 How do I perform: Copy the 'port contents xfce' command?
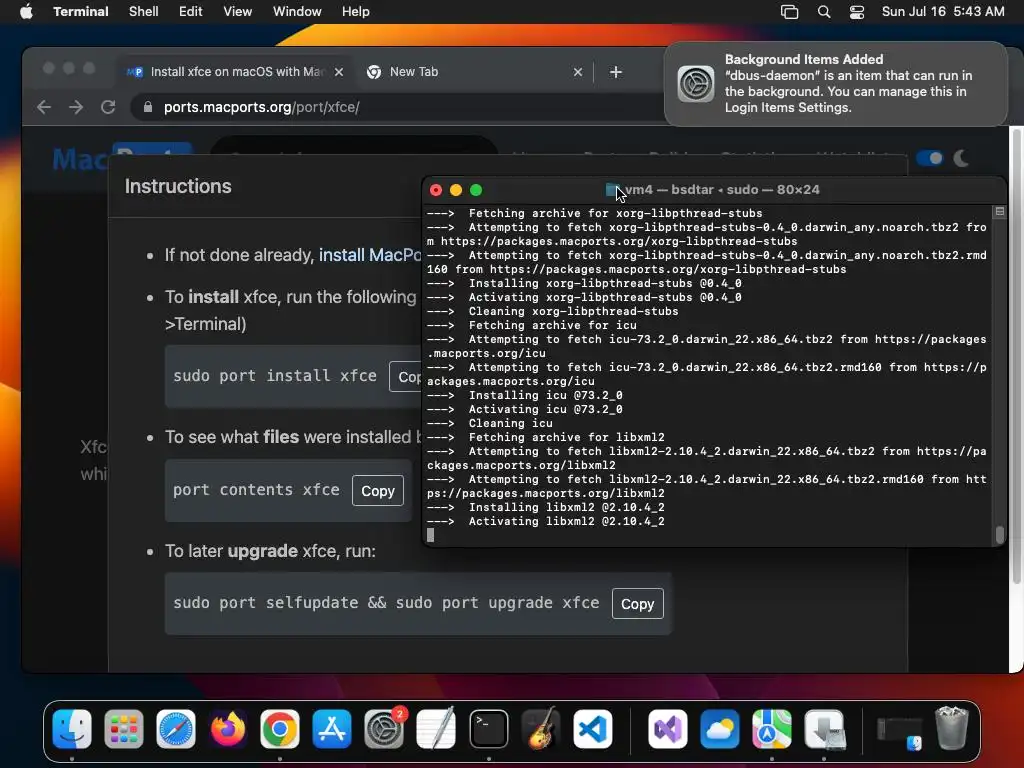click(x=377, y=490)
